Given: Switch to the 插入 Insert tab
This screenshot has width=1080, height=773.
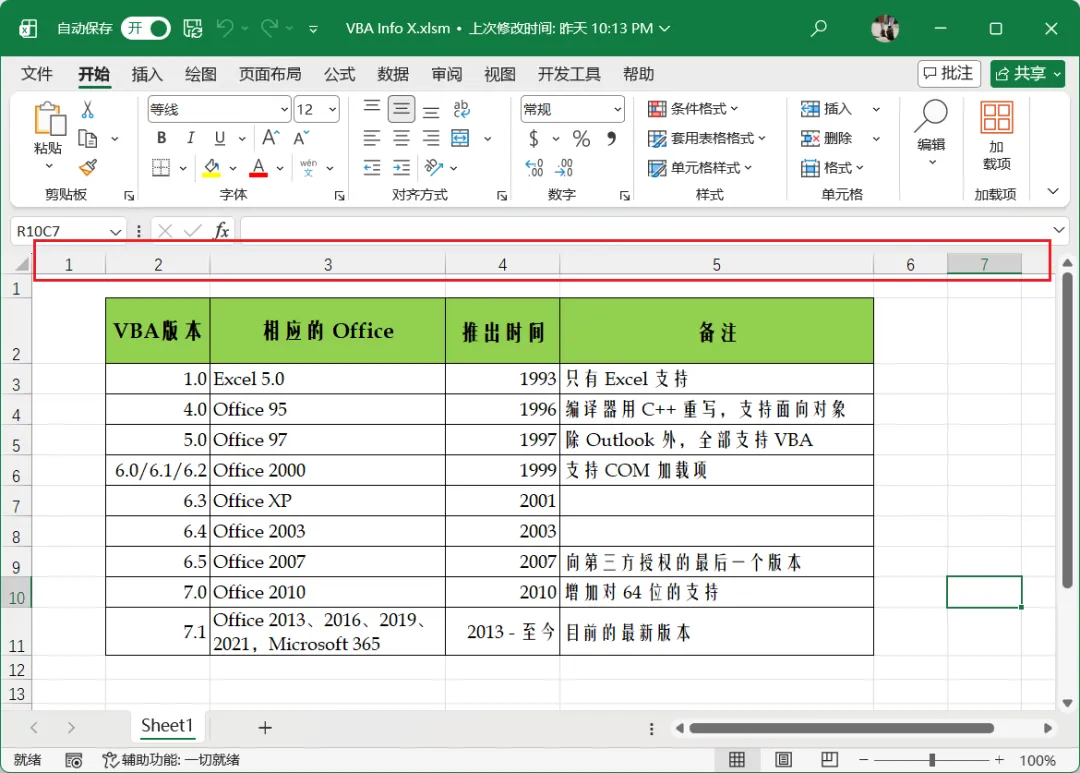Looking at the screenshot, I should 147,74.
